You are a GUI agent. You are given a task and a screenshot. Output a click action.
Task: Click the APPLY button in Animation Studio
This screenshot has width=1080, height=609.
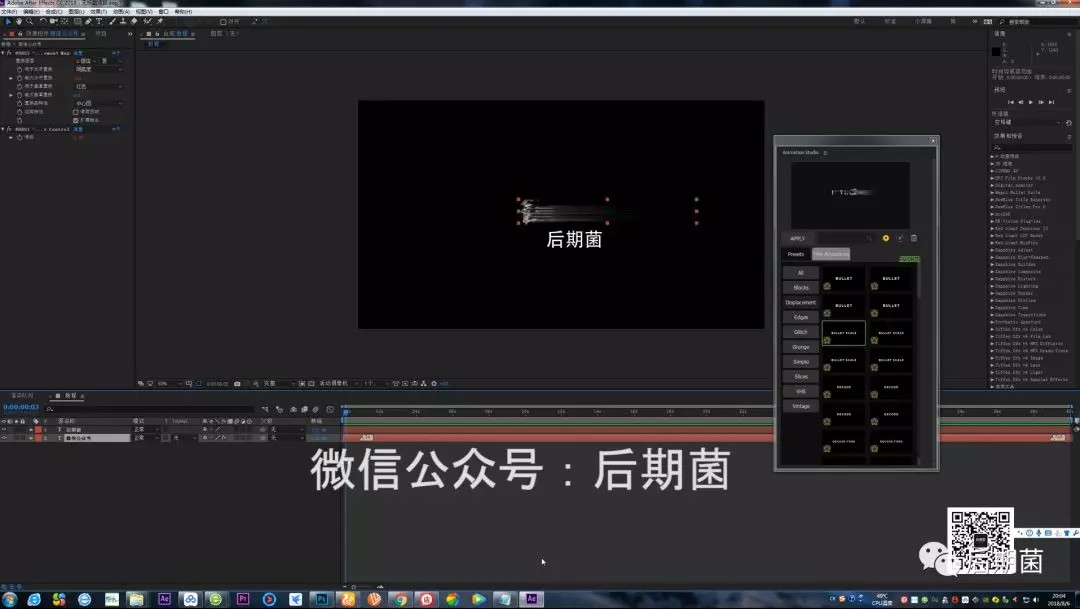click(798, 238)
